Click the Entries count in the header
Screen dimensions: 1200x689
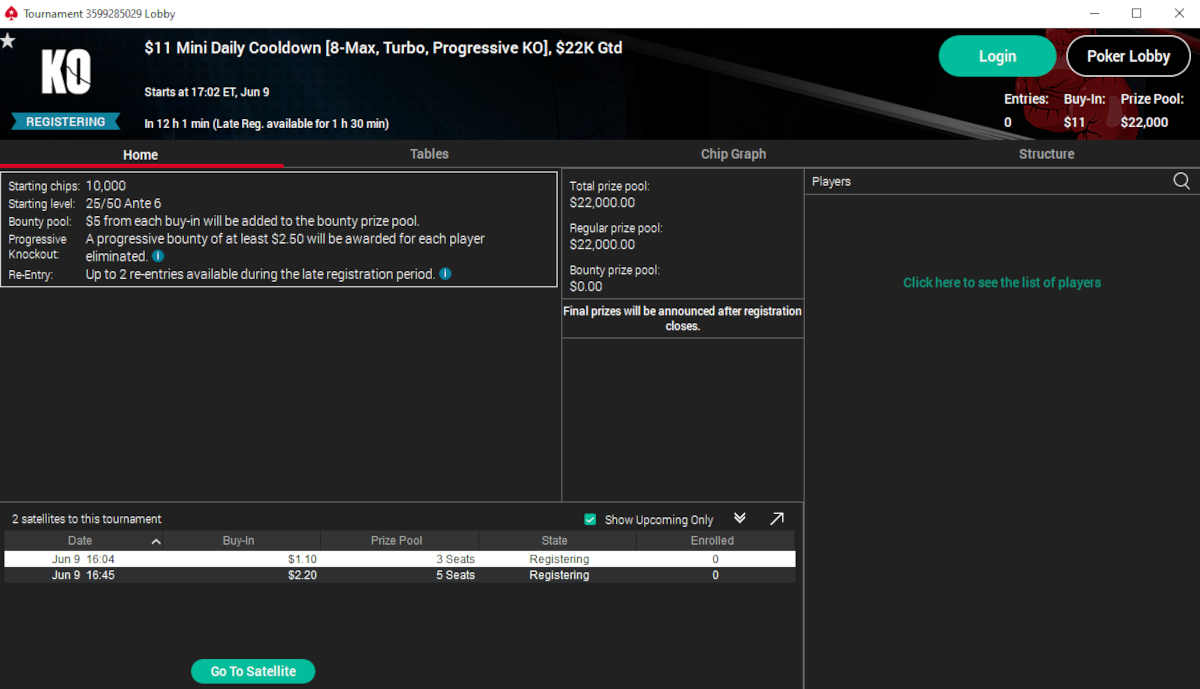(x=1008, y=122)
